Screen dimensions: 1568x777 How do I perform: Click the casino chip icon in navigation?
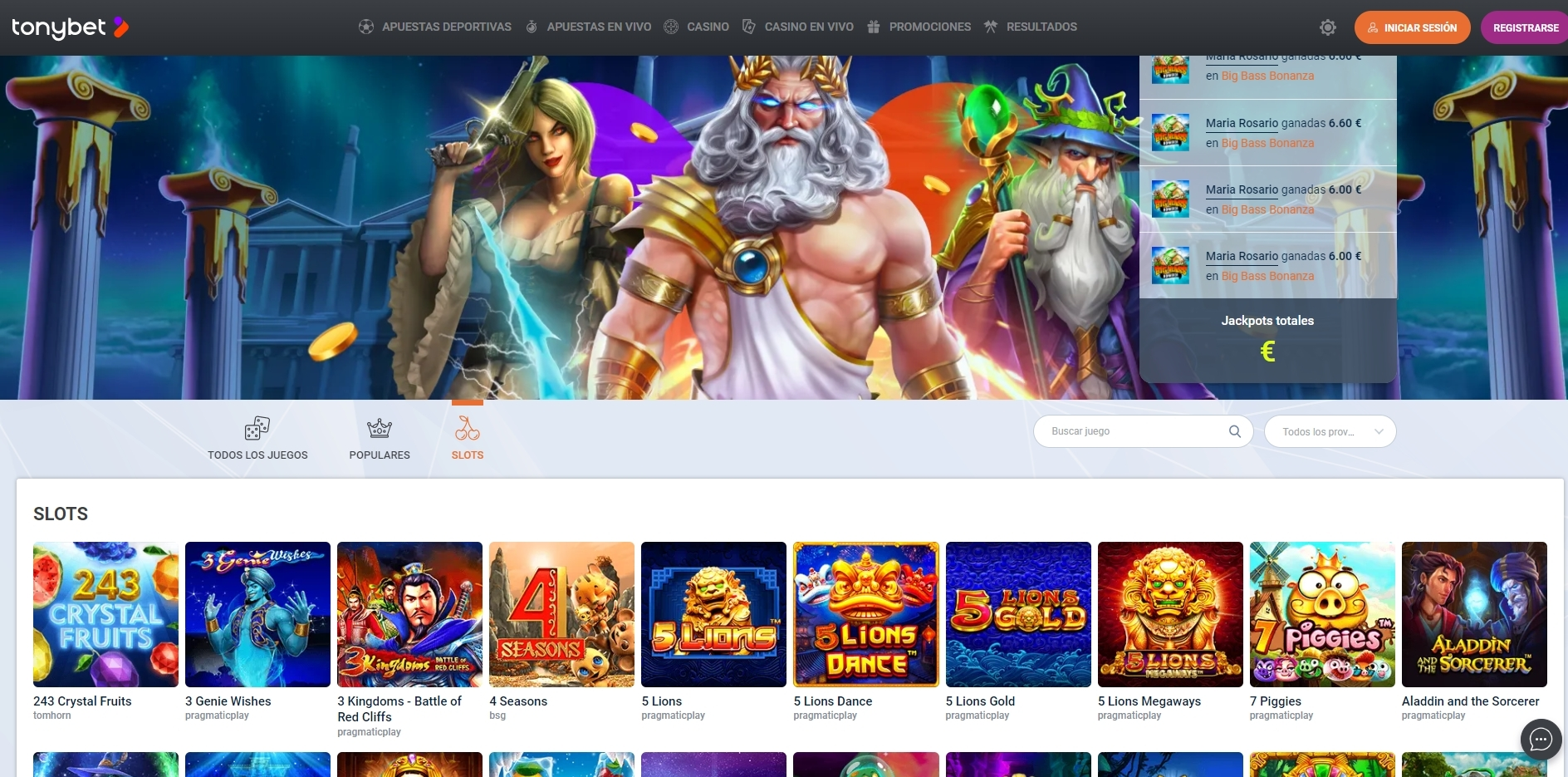(671, 27)
